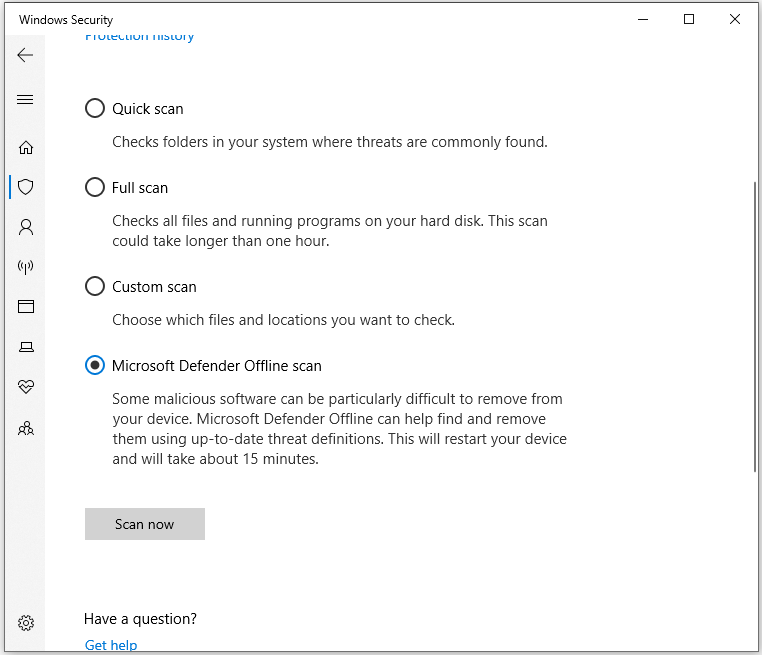Maximize the Windows Security window
This screenshot has width=762, height=655.
689,20
